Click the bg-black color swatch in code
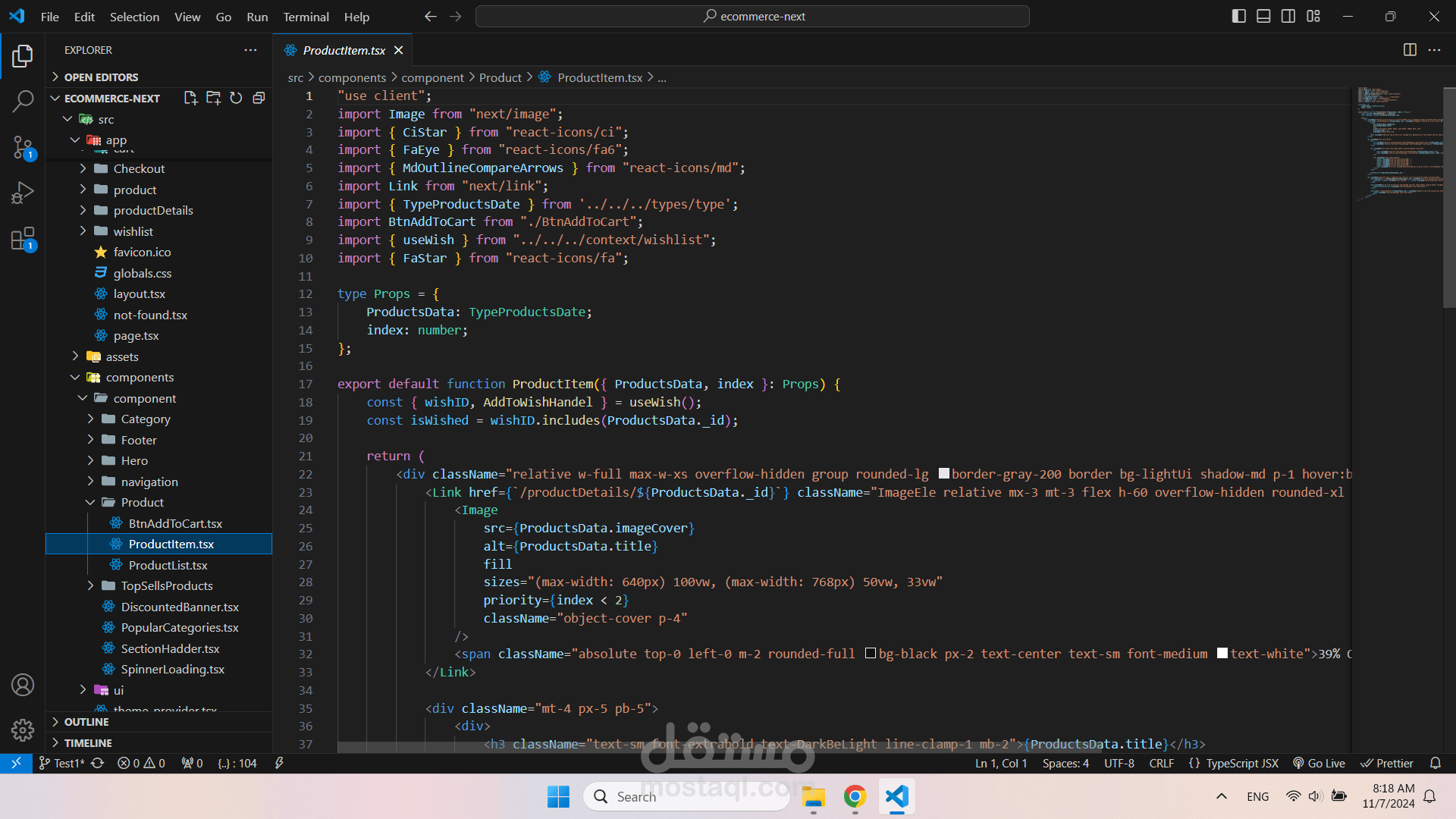 click(871, 654)
